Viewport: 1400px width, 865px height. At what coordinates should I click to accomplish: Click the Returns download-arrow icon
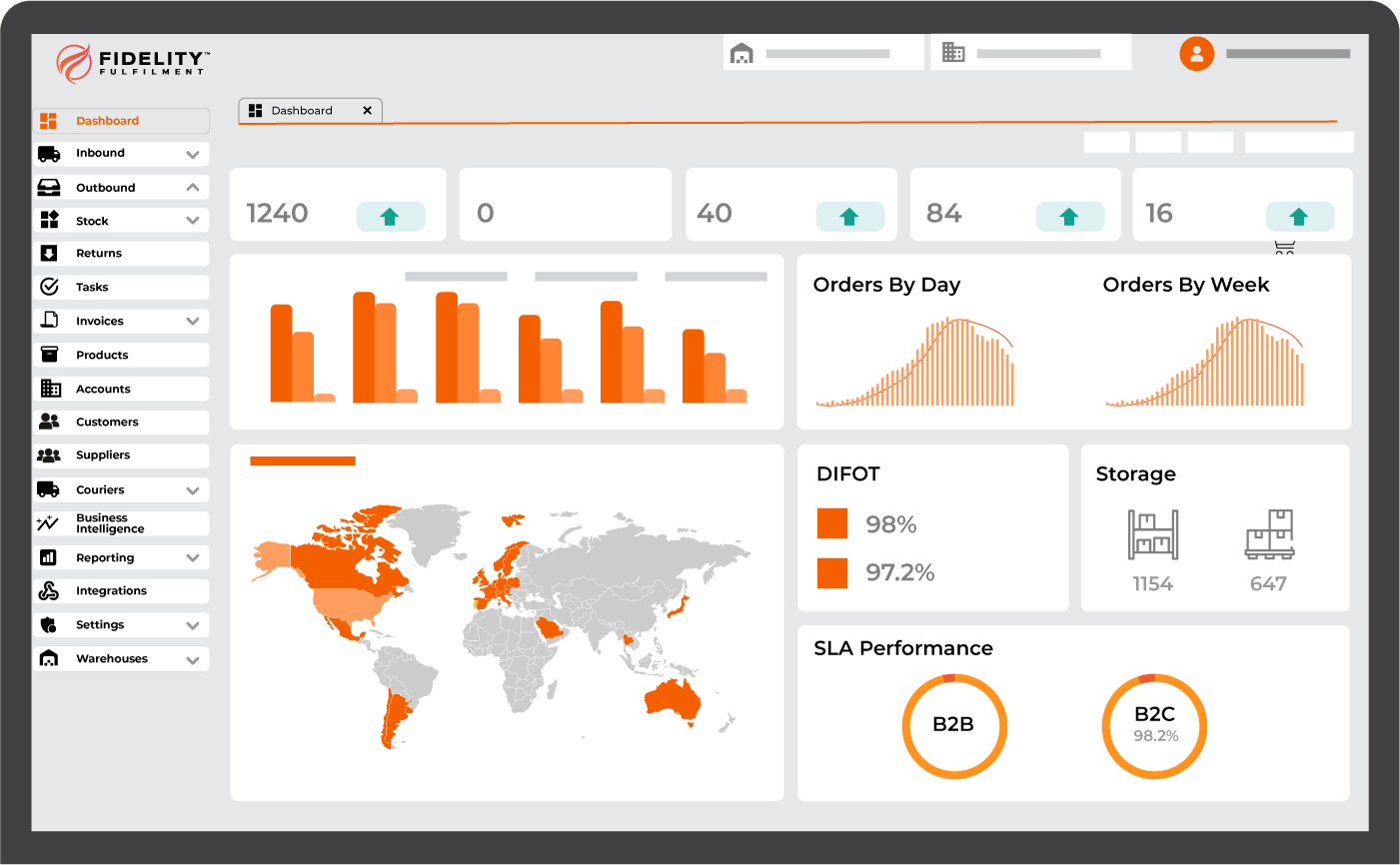pyautogui.click(x=49, y=254)
